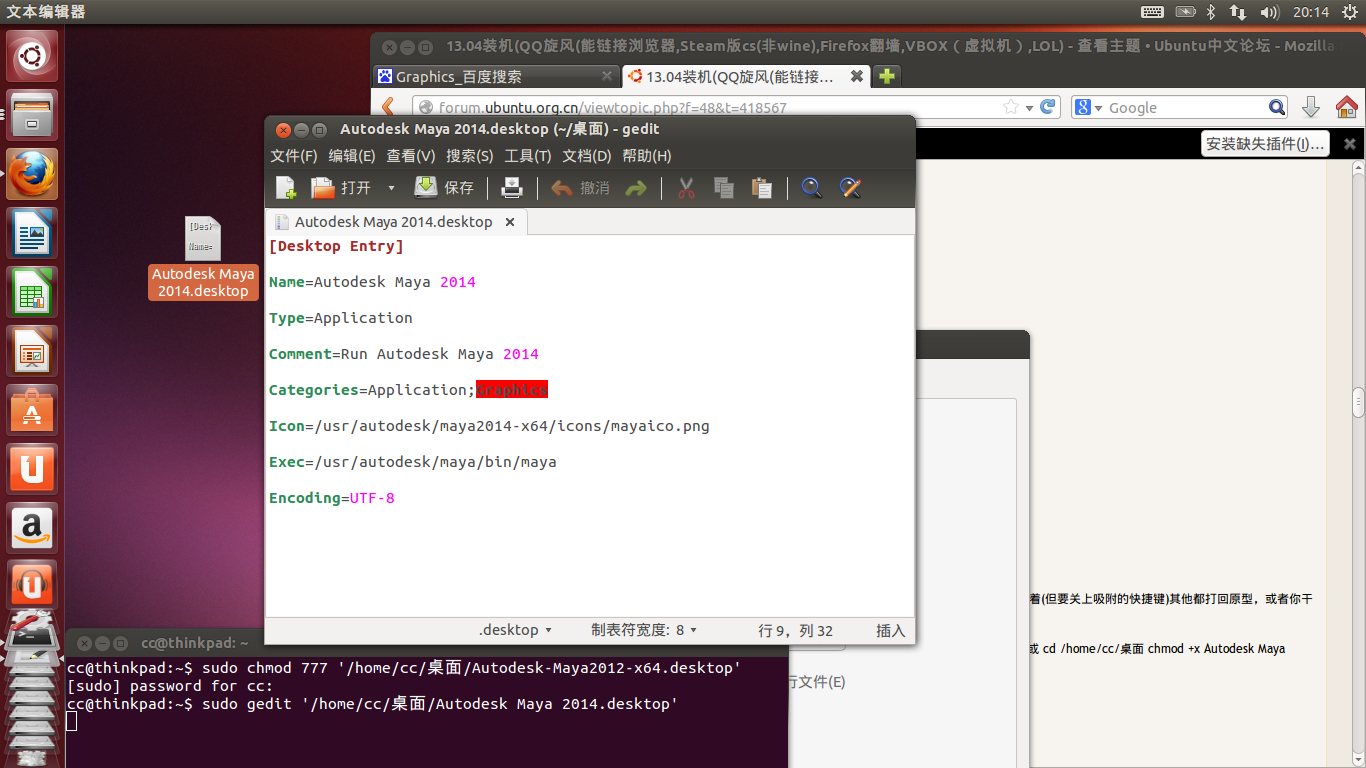1366x768 pixels.
Task: Close the Graphics_百度搜索 Firefox tab
Action: (607, 76)
